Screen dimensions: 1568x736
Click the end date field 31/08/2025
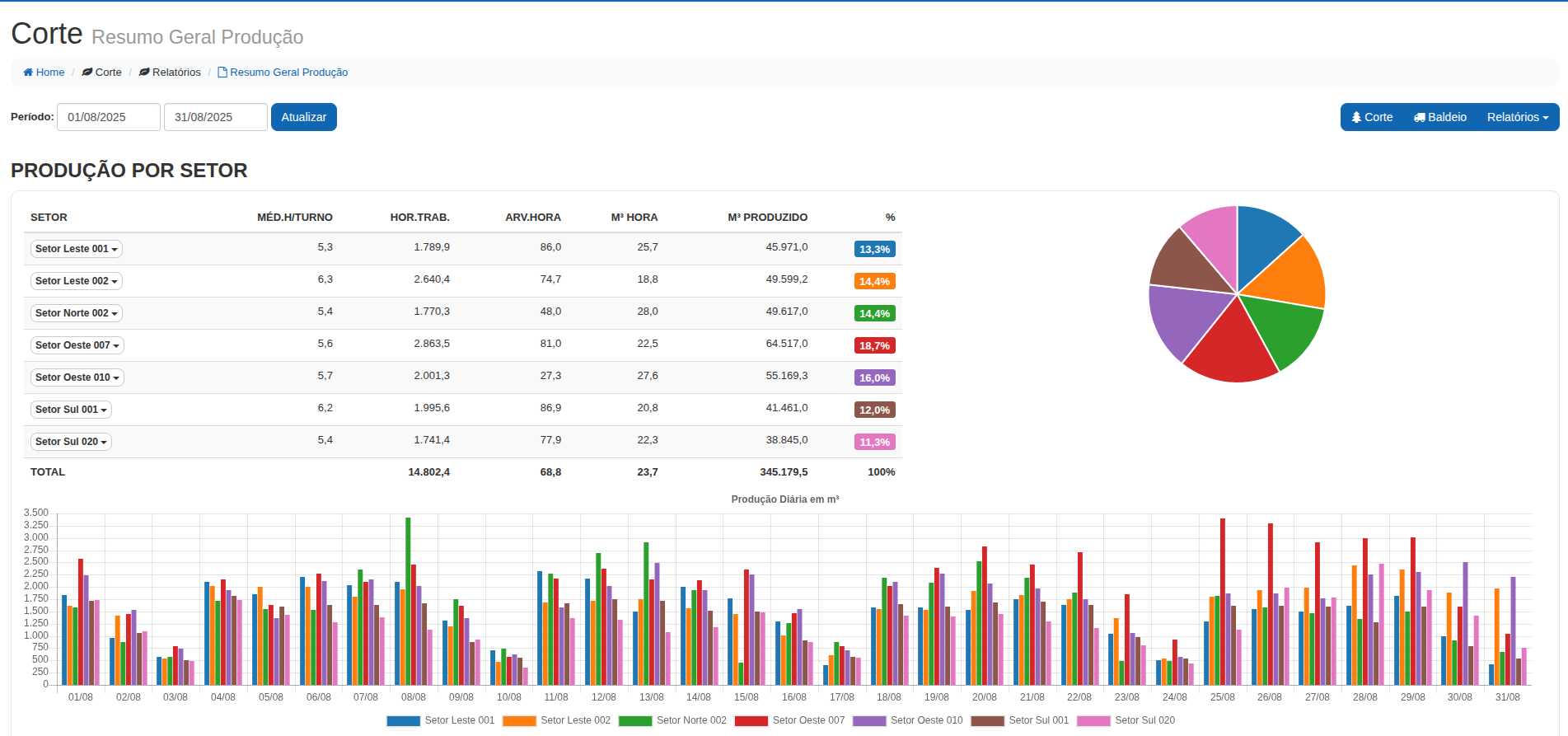coord(215,117)
